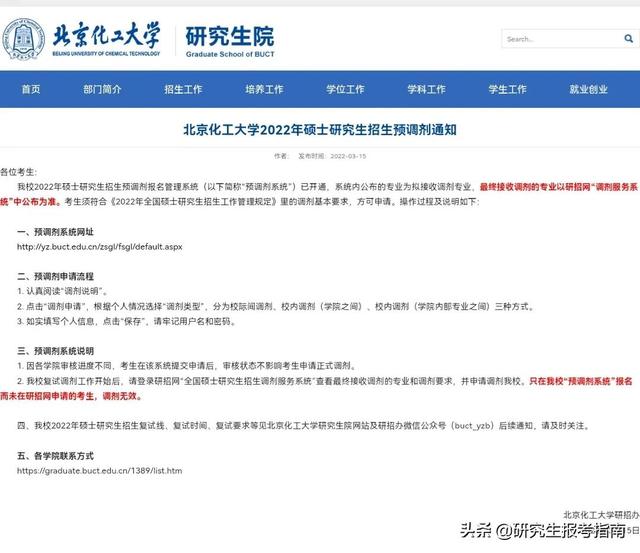Click the greeting 各位考生
This screenshot has height=553, width=640.
point(18,172)
